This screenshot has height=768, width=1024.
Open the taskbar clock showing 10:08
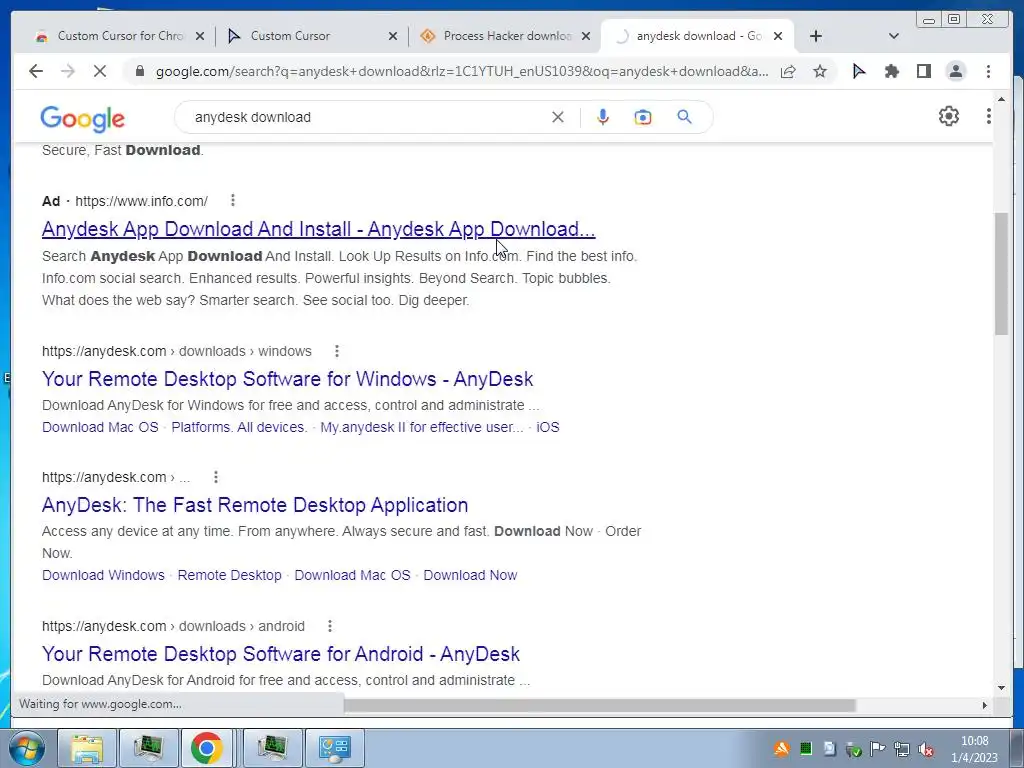click(x=974, y=749)
